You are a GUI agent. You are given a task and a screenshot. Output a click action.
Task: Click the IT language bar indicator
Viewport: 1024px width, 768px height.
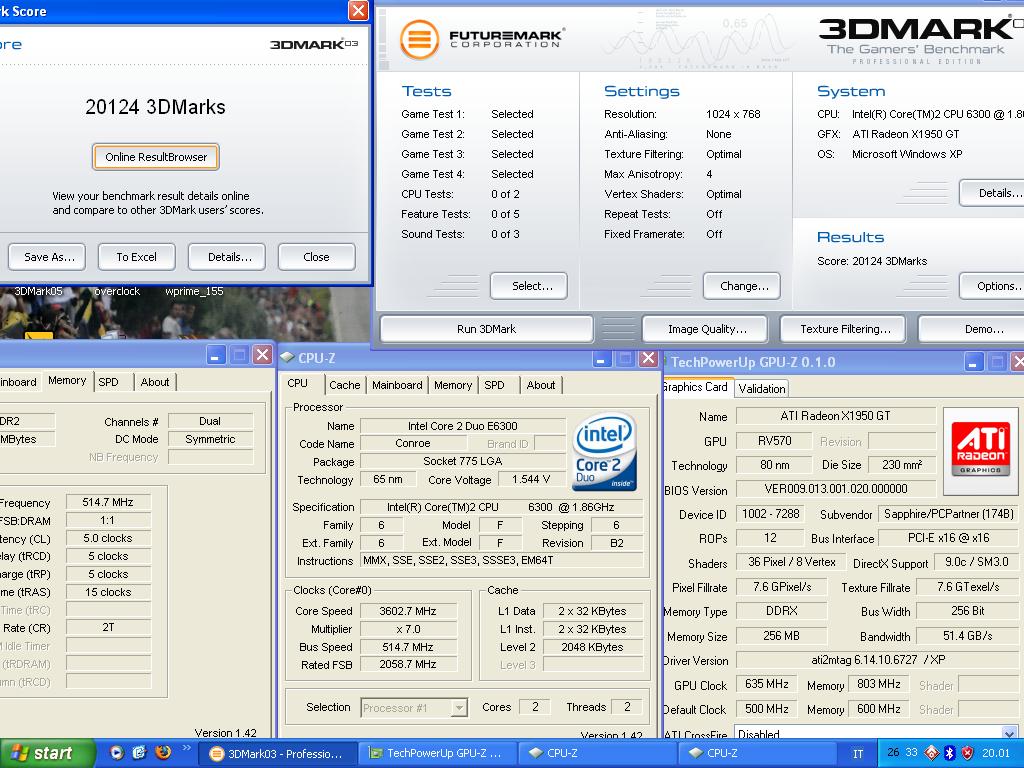tap(858, 754)
